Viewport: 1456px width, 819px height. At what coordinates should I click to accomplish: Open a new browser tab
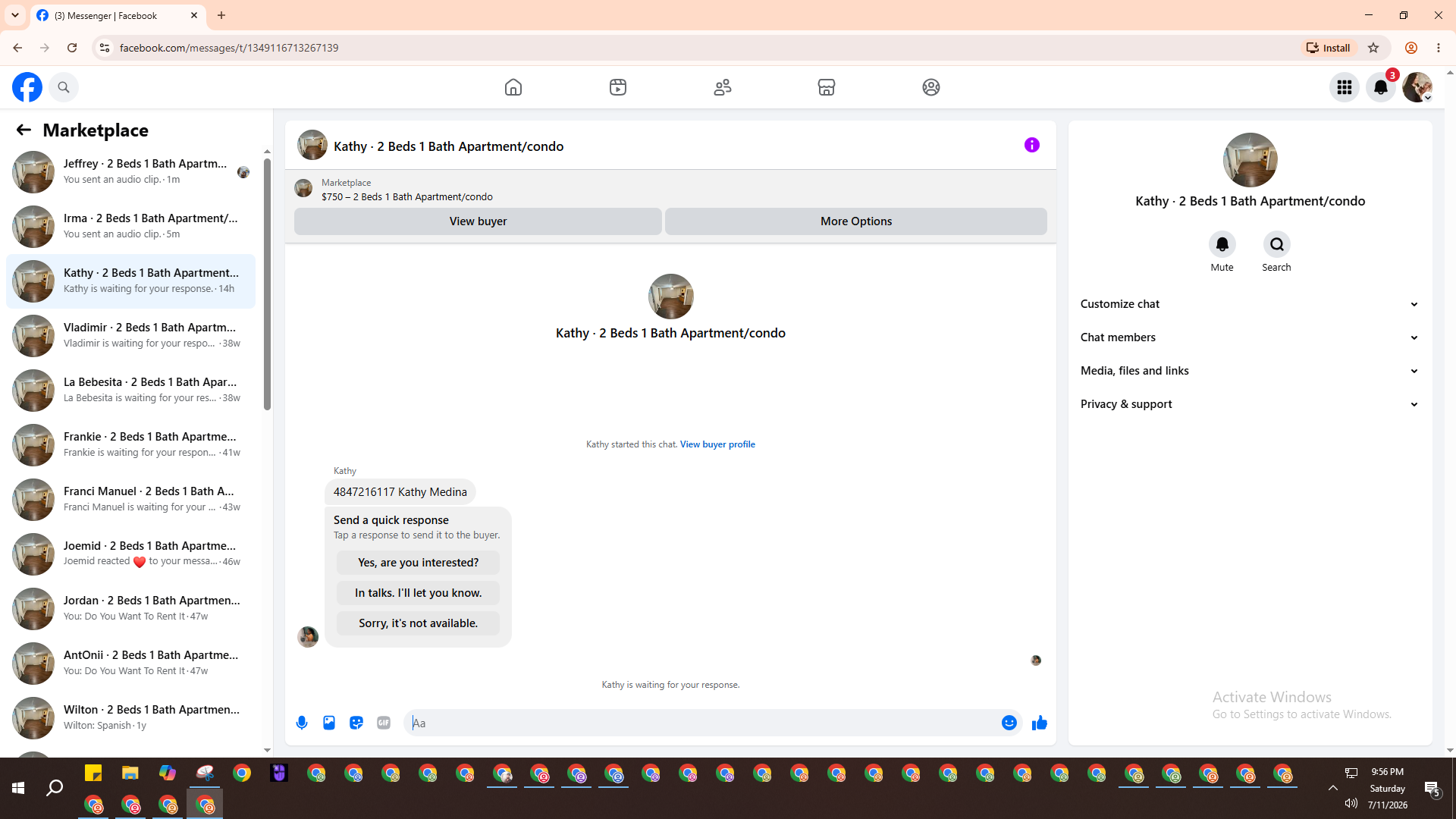[221, 15]
